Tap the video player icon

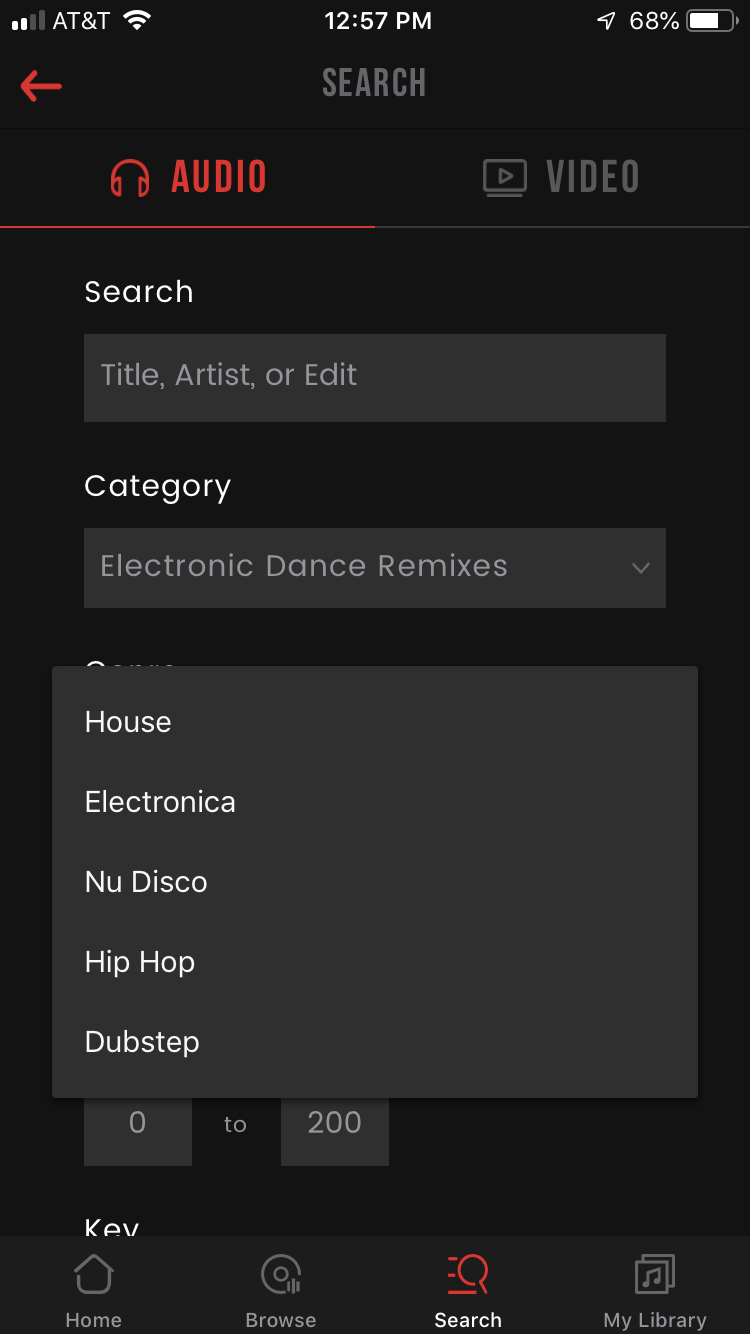pyautogui.click(x=505, y=178)
